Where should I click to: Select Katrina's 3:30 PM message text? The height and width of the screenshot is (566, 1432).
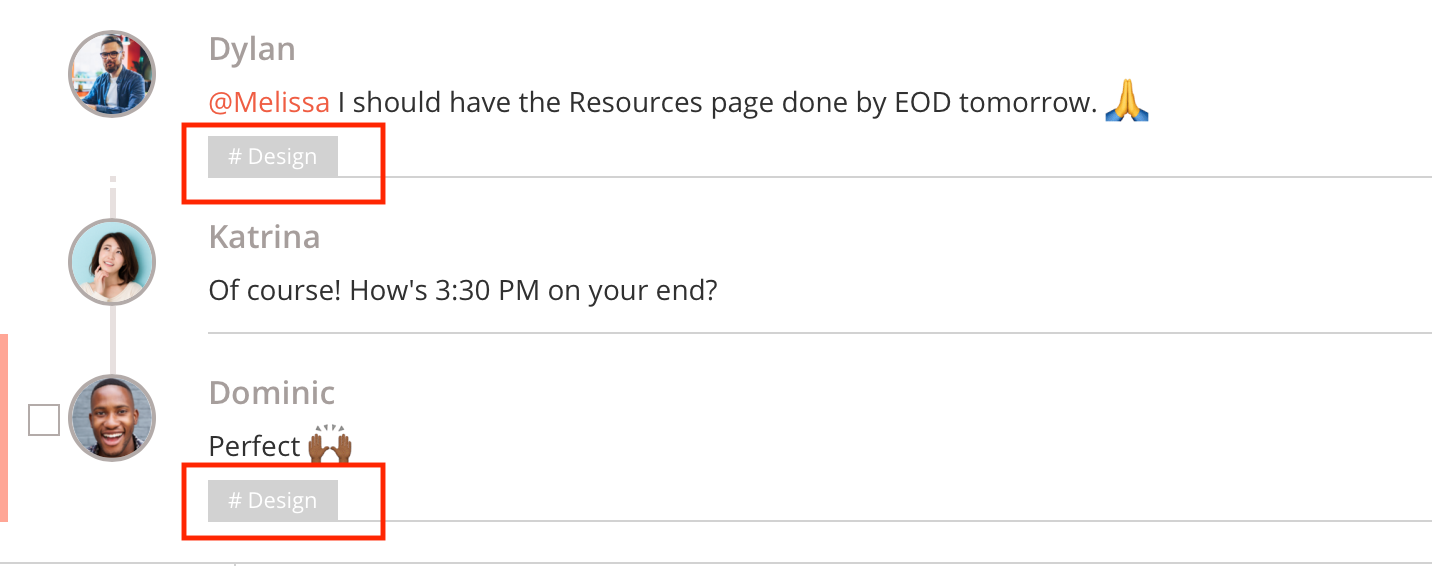(463, 291)
